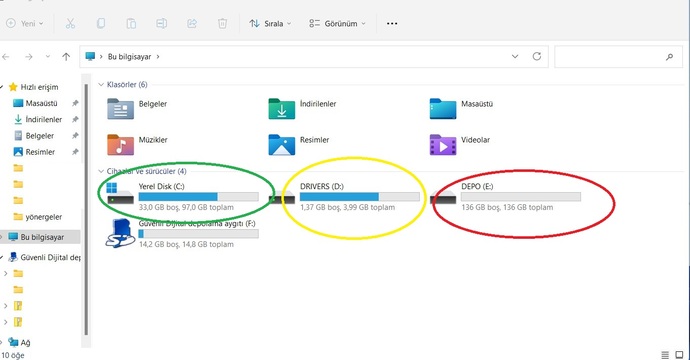Click the sidebar vertical scrollbar
The height and width of the screenshot is (360, 690).
86,209
